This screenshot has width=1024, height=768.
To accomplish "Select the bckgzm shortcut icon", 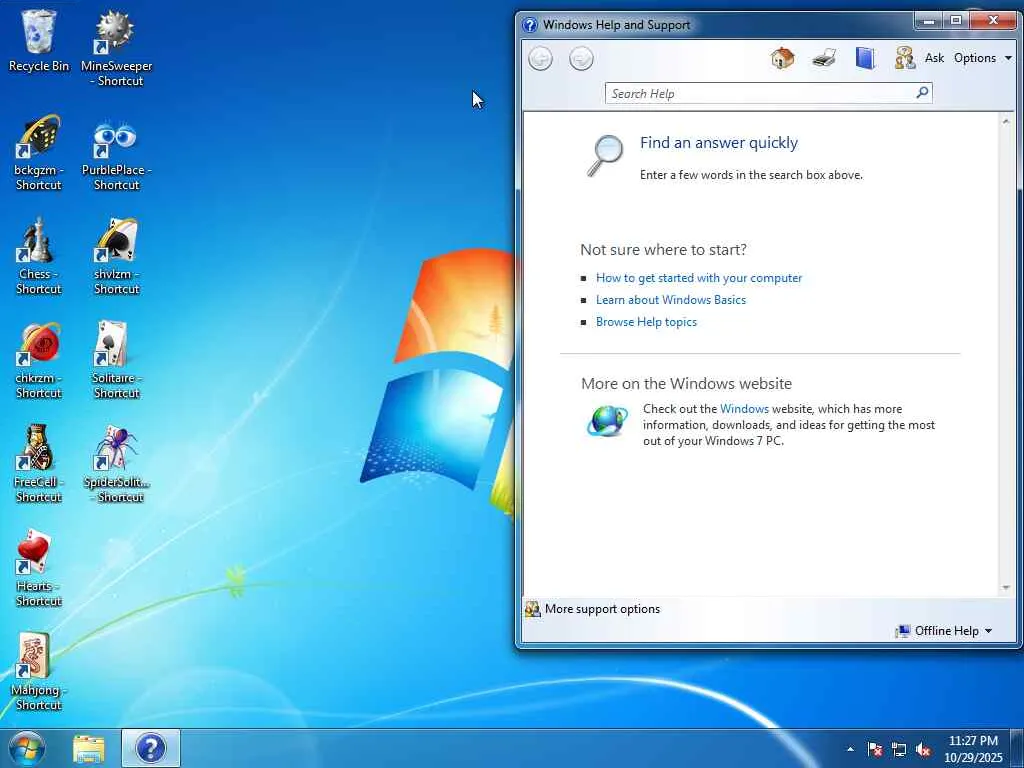I will (39, 152).
